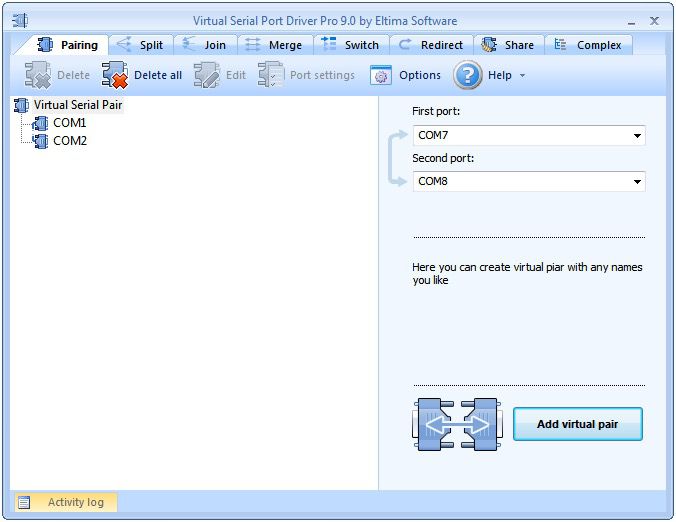The height and width of the screenshot is (522, 676).
Task: Click the blue Help question mark icon
Action: (468, 75)
